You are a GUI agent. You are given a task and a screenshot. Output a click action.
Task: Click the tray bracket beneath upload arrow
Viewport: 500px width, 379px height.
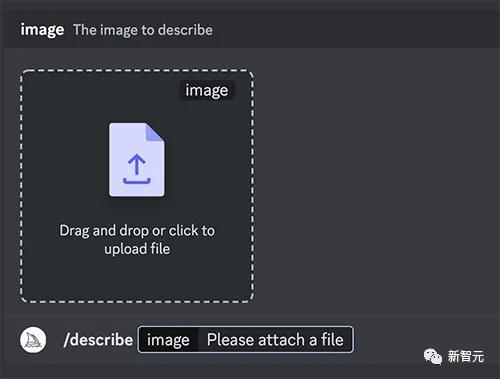(x=137, y=181)
